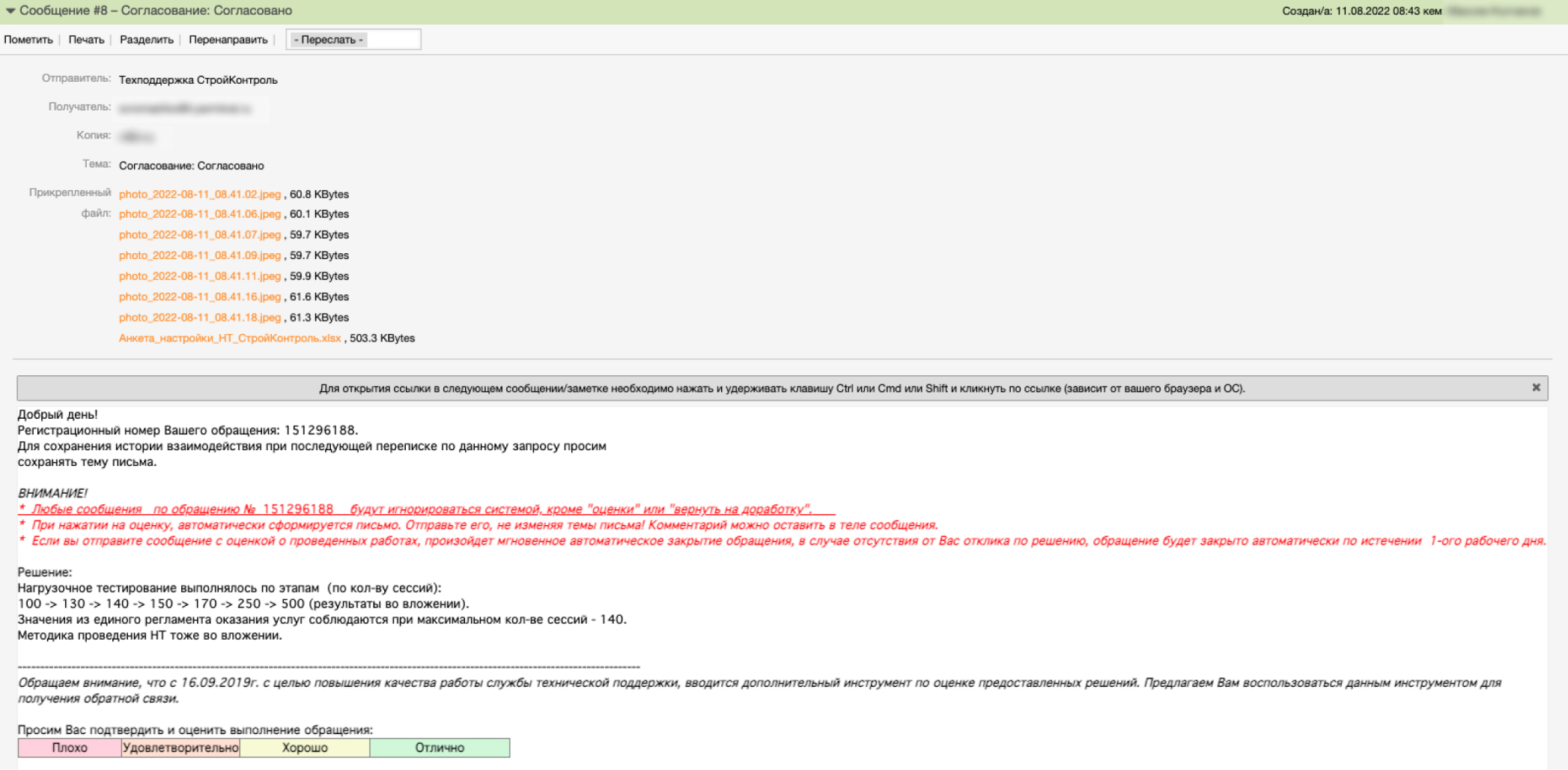
Task: Rate the request as Плохо
Action: 70,748
